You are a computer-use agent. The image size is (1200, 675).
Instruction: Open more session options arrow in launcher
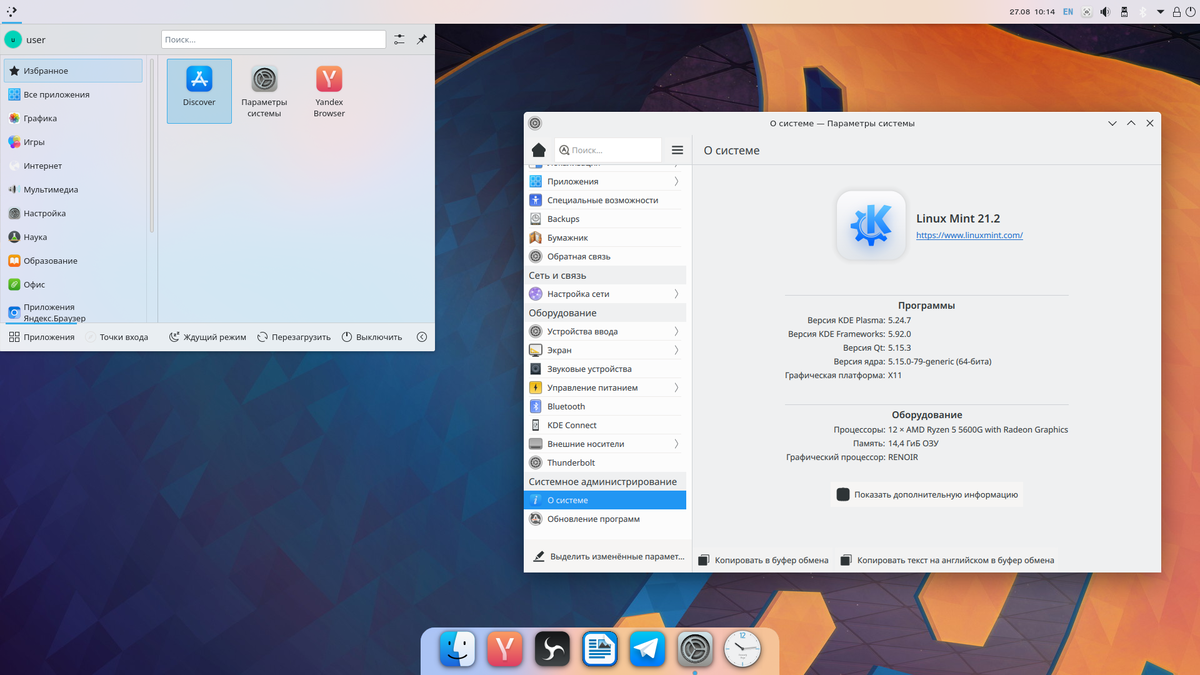[421, 337]
